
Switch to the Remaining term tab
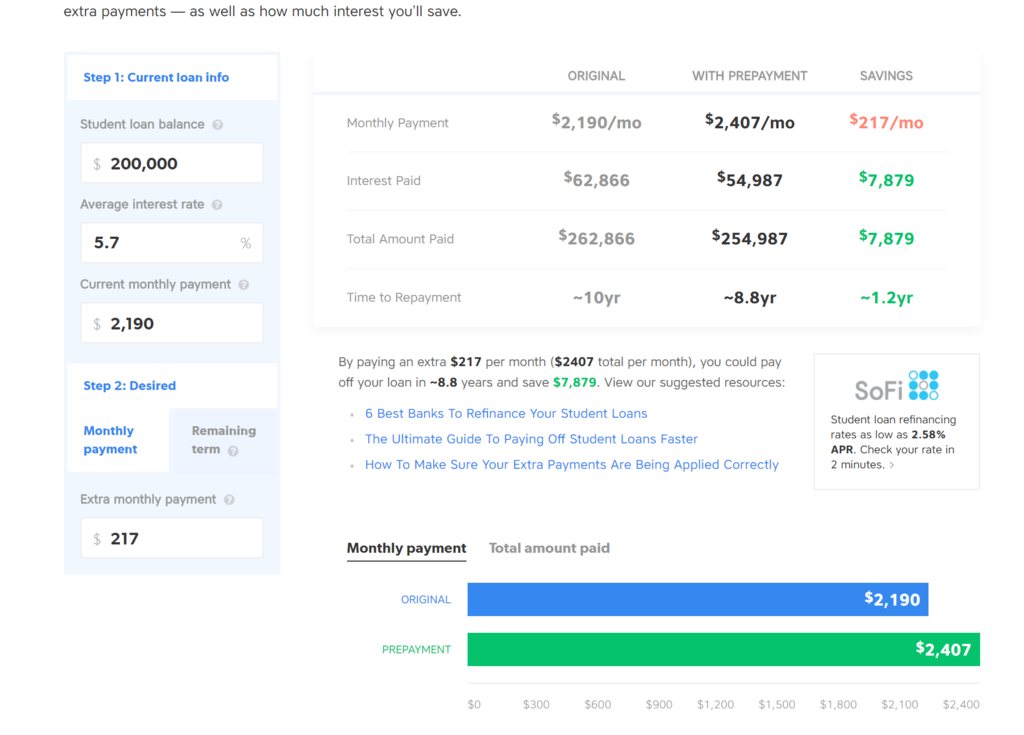(x=223, y=440)
